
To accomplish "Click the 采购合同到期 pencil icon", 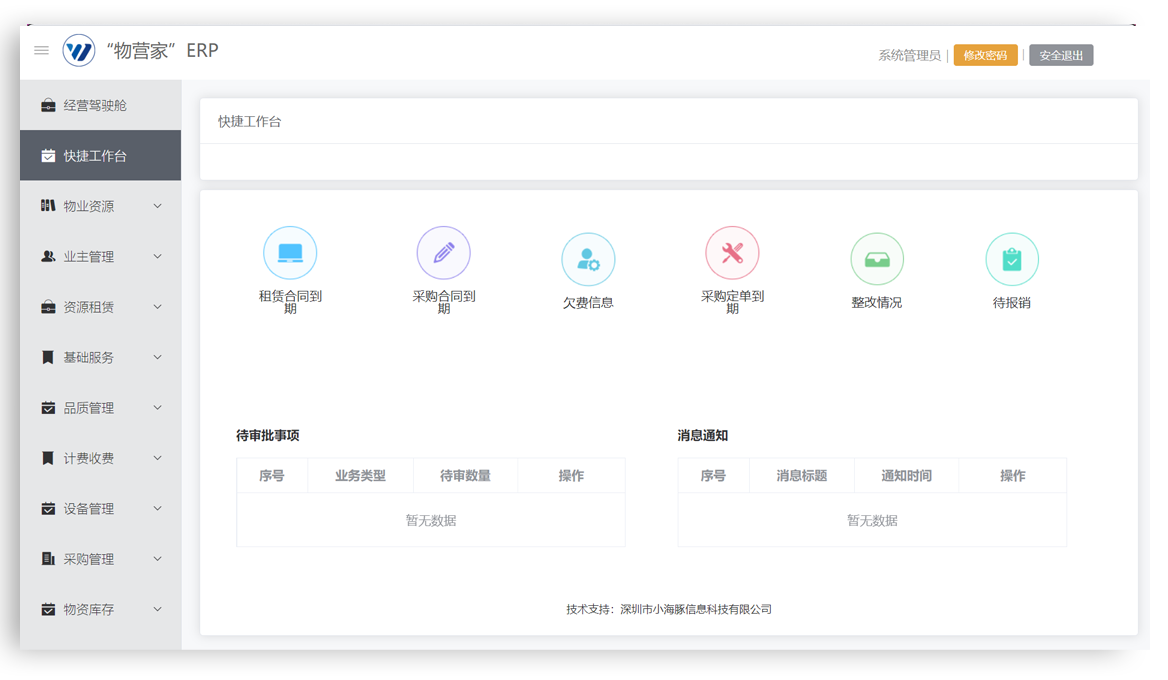I will pos(443,252).
